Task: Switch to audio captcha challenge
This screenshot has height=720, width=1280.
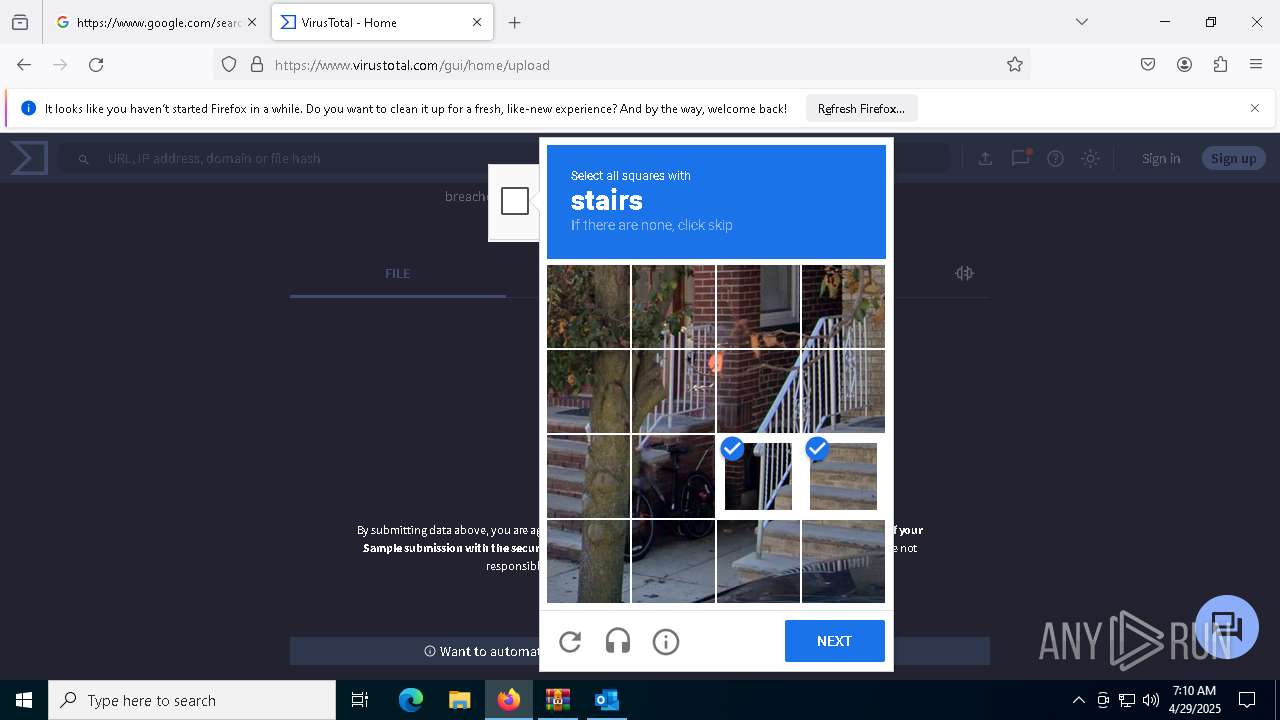Action: click(618, 642)
